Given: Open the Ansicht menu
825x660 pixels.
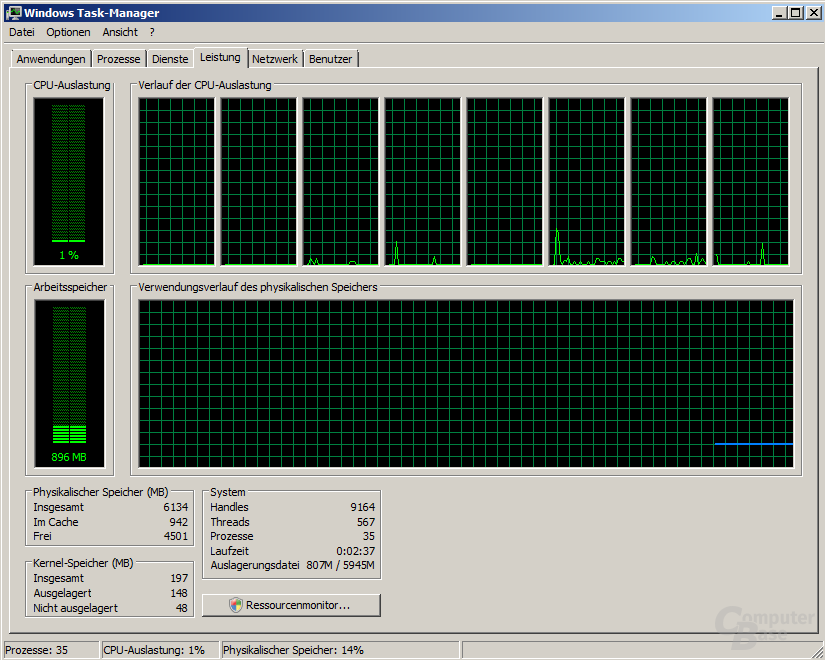Looking at the screenshot, I should (x=120, y=32).
